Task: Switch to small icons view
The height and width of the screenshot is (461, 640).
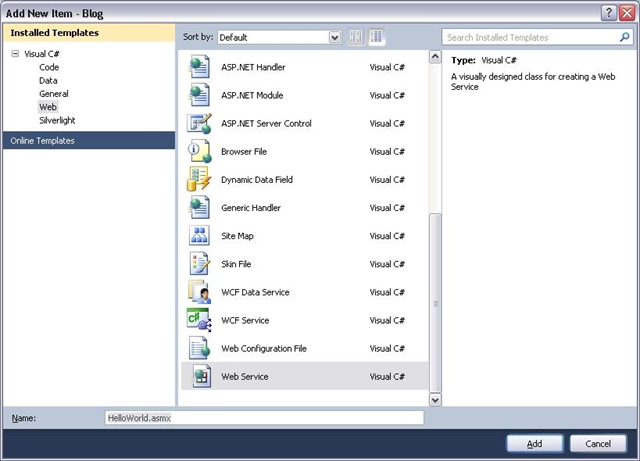Action: coord(356,37)
